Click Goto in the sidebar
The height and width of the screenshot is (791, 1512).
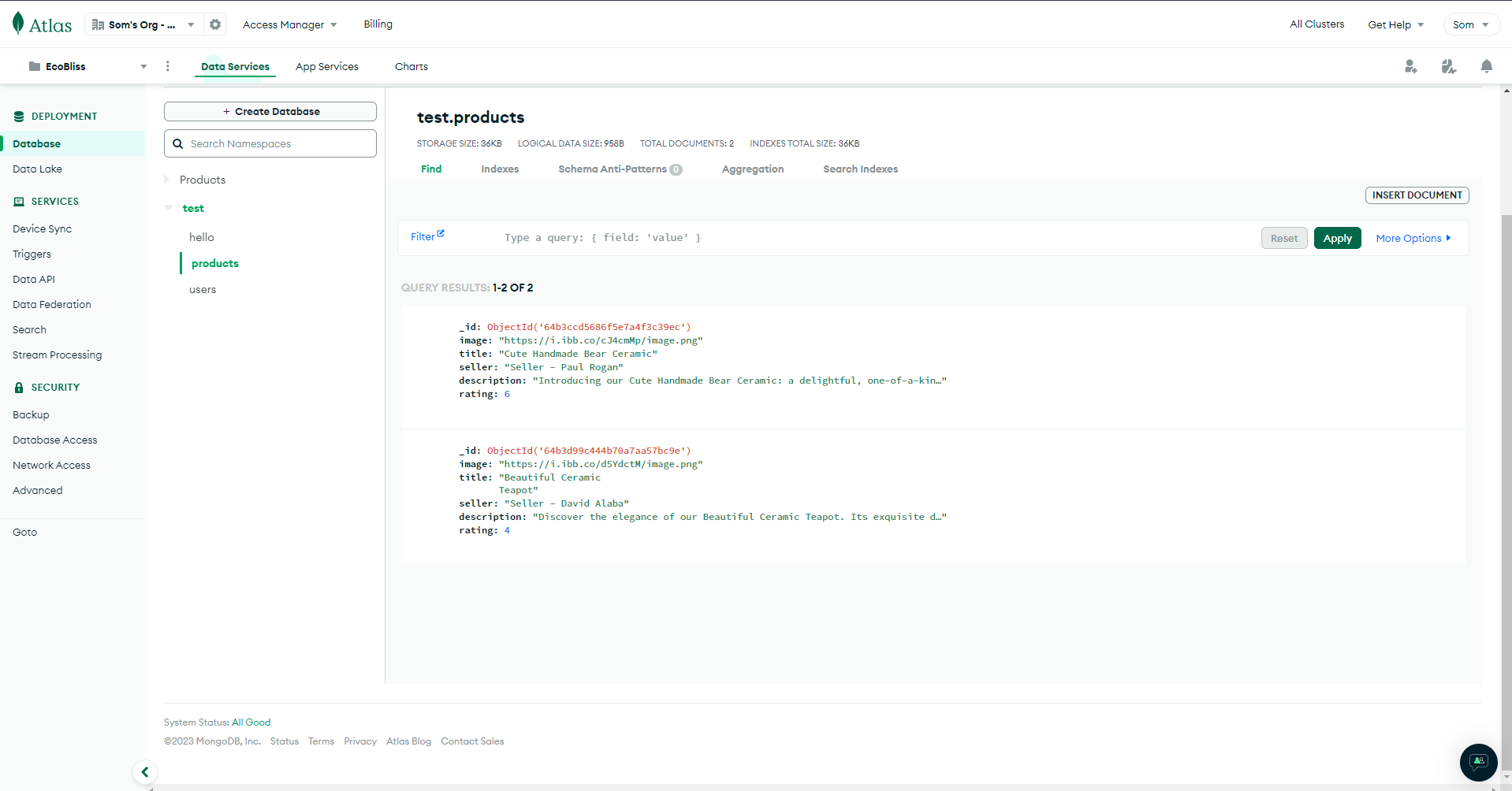click(24, 532)
